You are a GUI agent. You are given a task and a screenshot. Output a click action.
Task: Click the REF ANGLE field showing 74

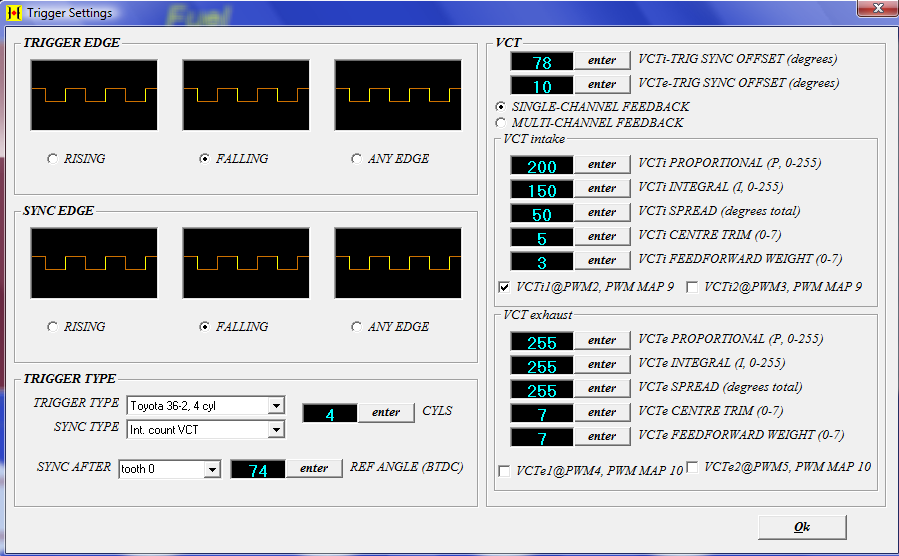click(x=258, y=469)
